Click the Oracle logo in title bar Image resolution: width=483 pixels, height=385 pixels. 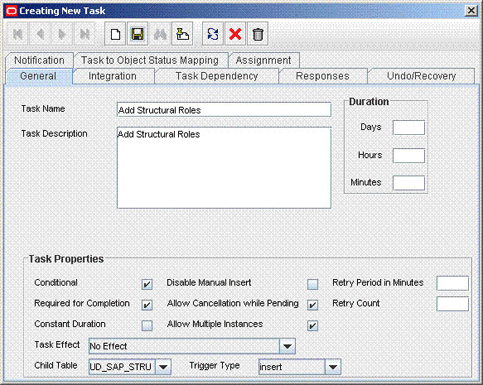pyautogui.click(x=11, y=11)
